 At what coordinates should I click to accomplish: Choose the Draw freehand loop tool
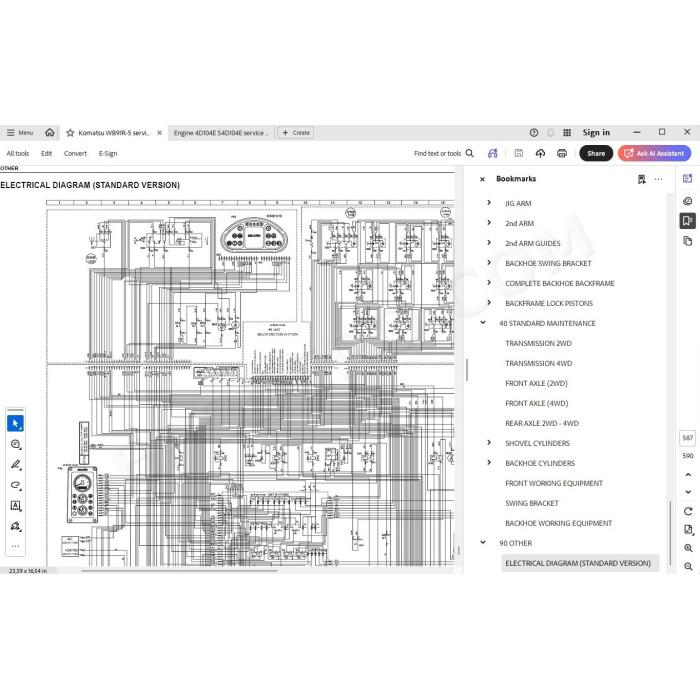pyautogui.click(x=16, y=485)
